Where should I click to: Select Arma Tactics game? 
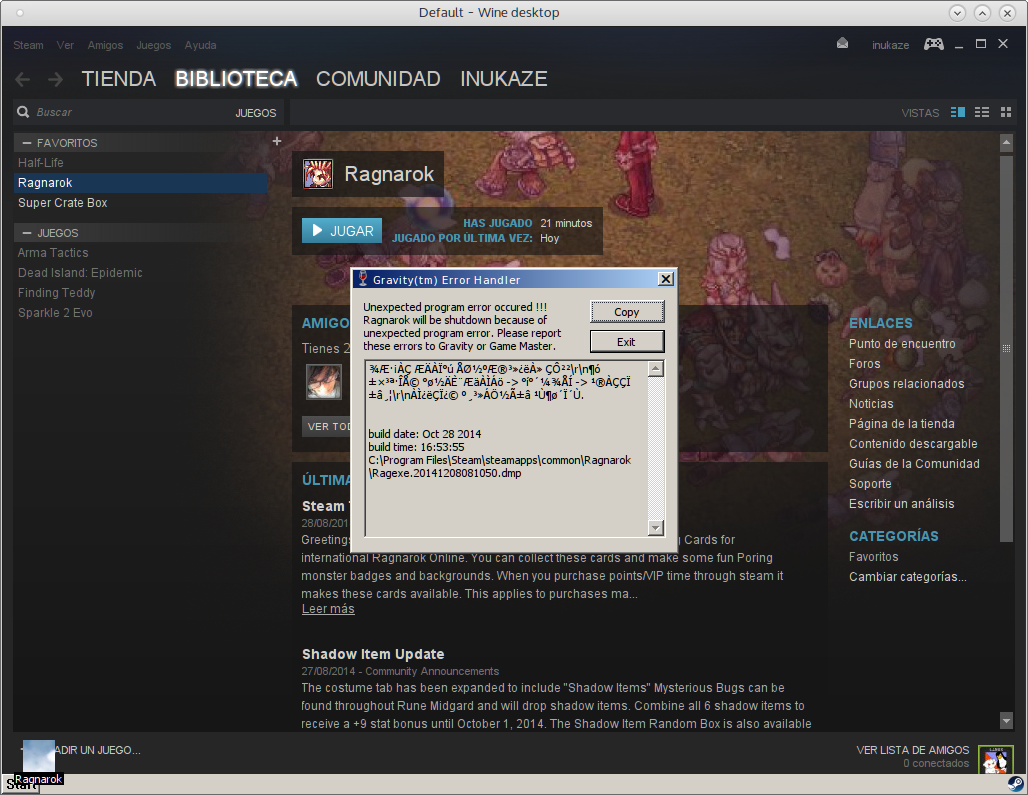pos(140,253)
